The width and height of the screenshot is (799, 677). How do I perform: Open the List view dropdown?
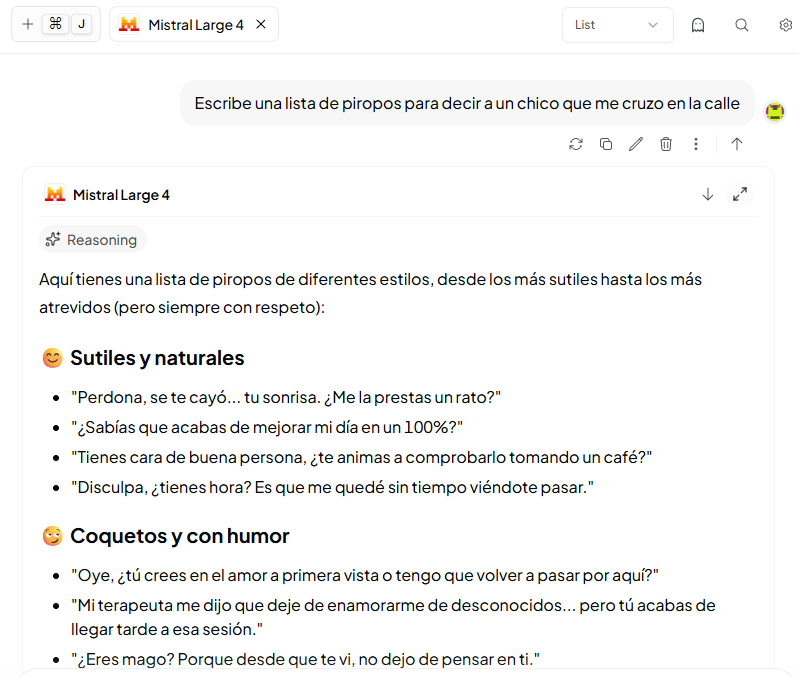click(618, 24)
